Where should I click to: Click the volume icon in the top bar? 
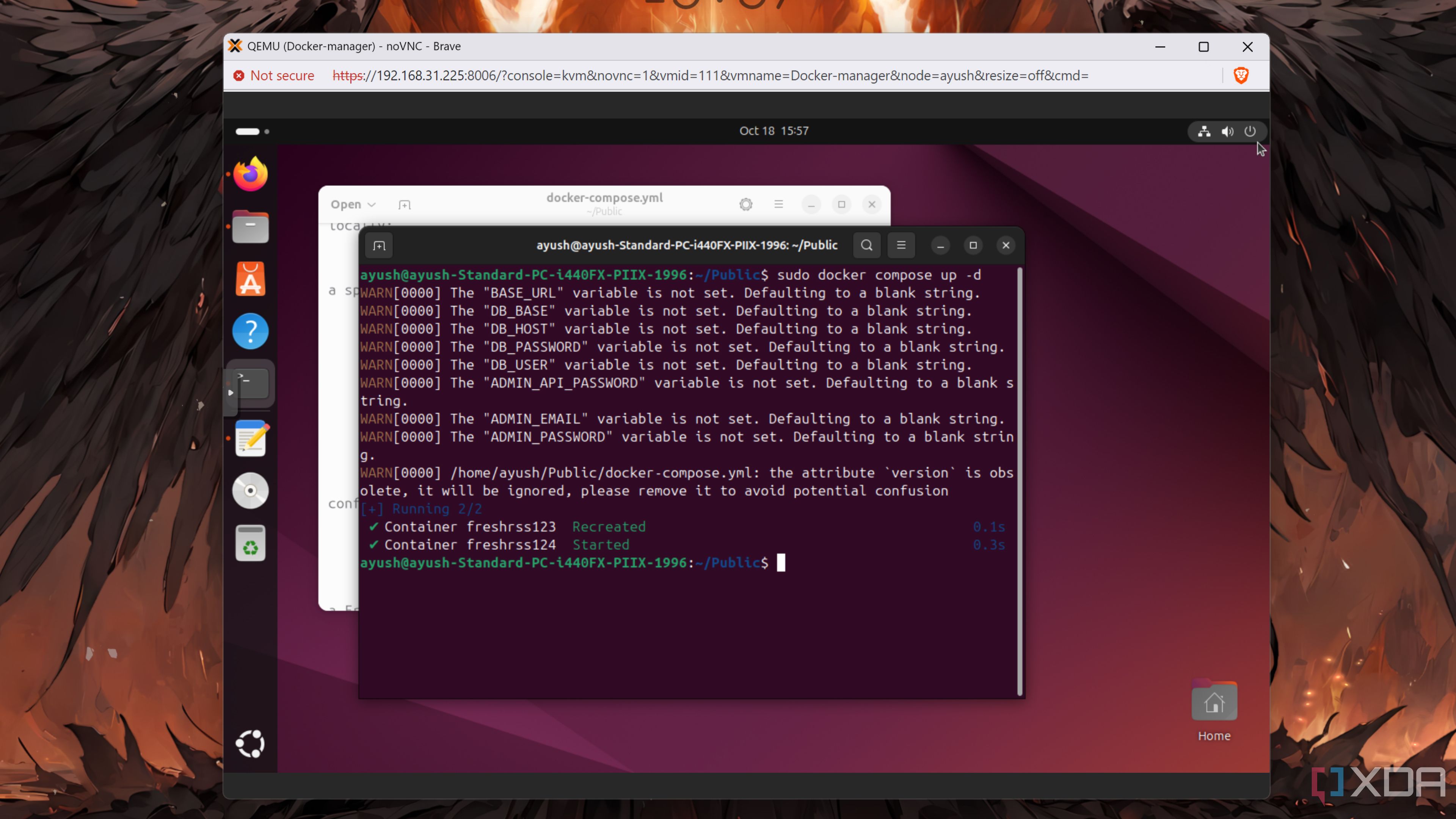(1227, 131)
